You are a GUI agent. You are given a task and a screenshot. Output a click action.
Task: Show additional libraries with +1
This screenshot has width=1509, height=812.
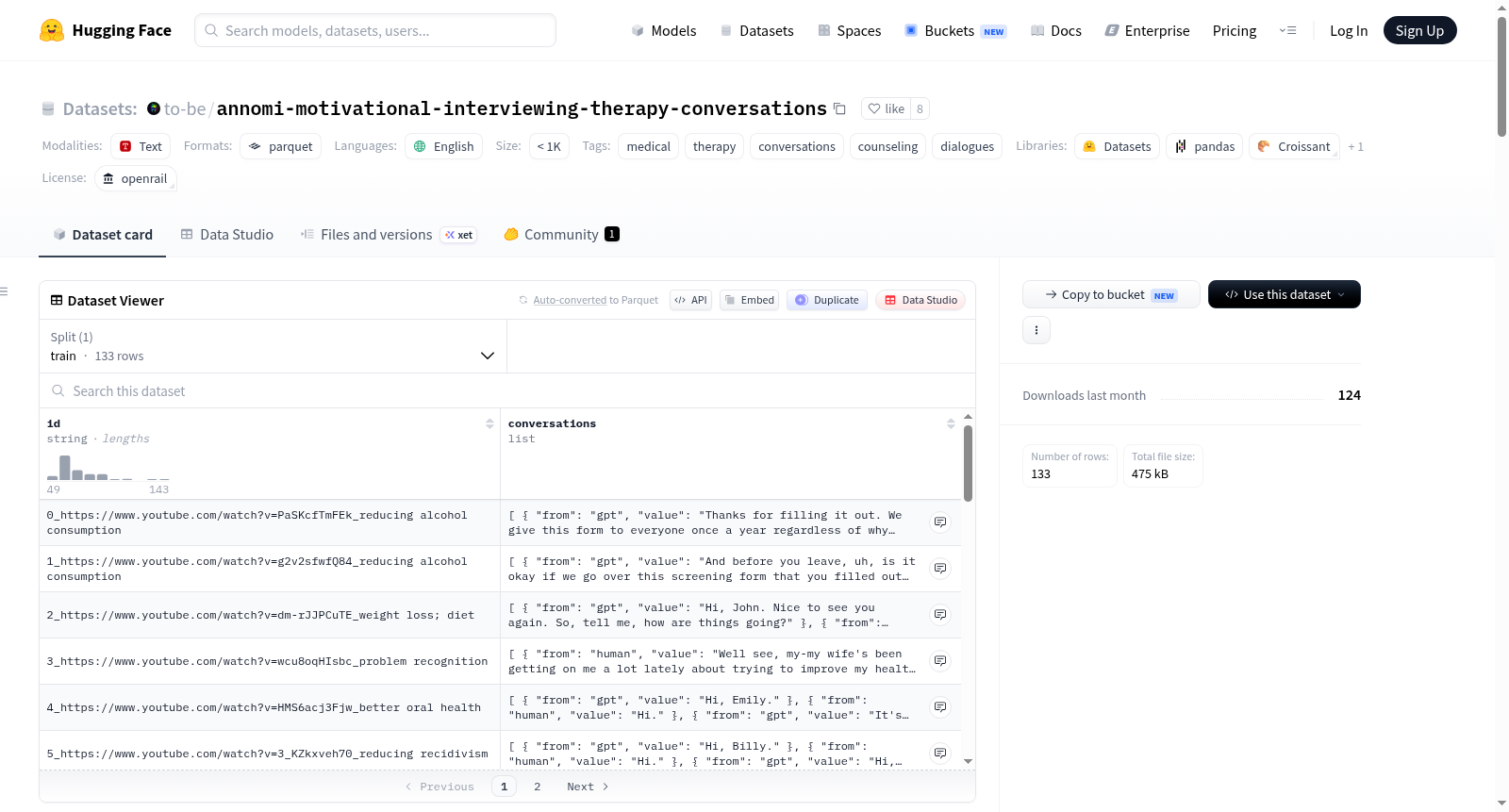[1355, 147]
